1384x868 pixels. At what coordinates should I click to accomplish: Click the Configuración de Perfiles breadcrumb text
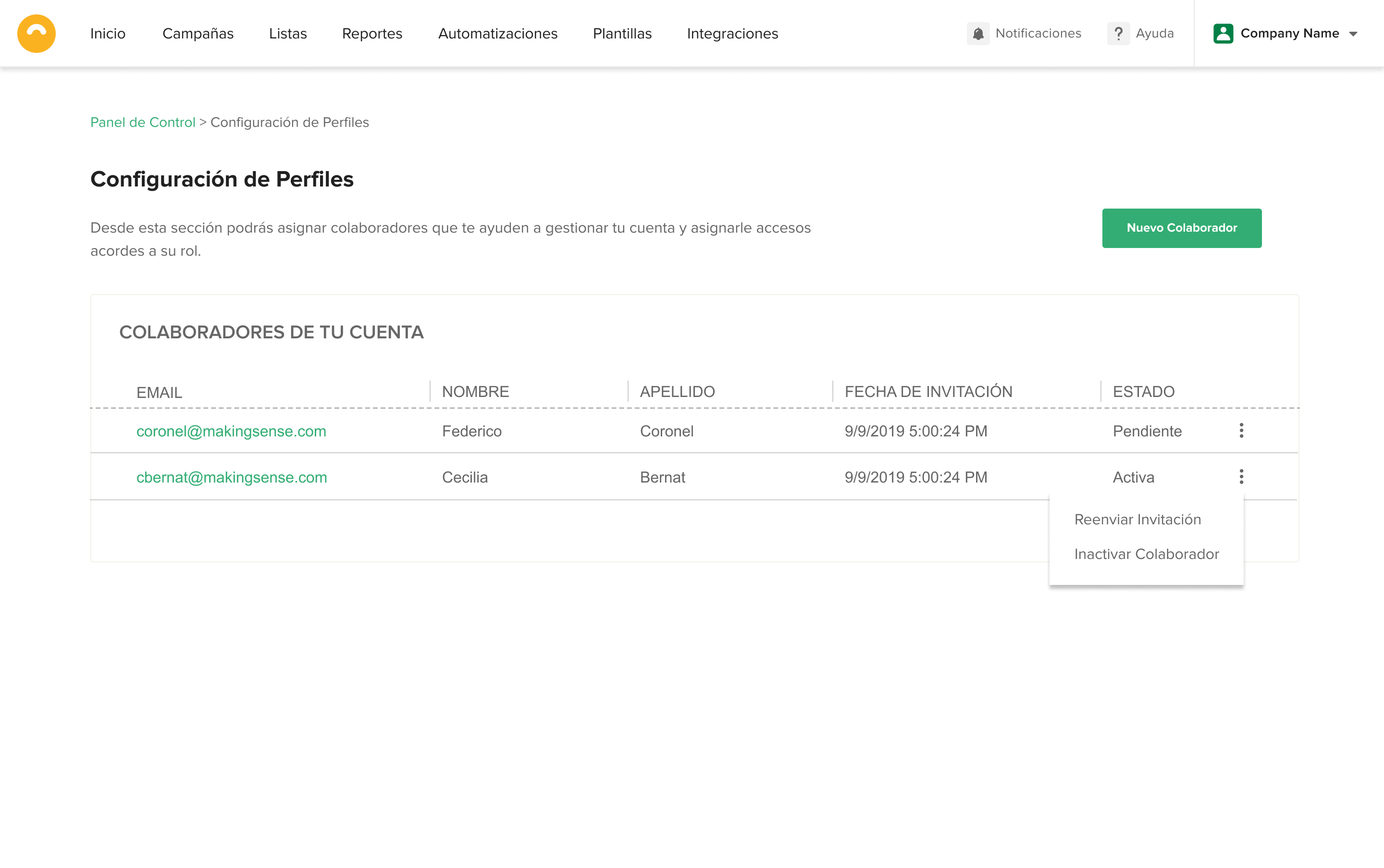289,122
